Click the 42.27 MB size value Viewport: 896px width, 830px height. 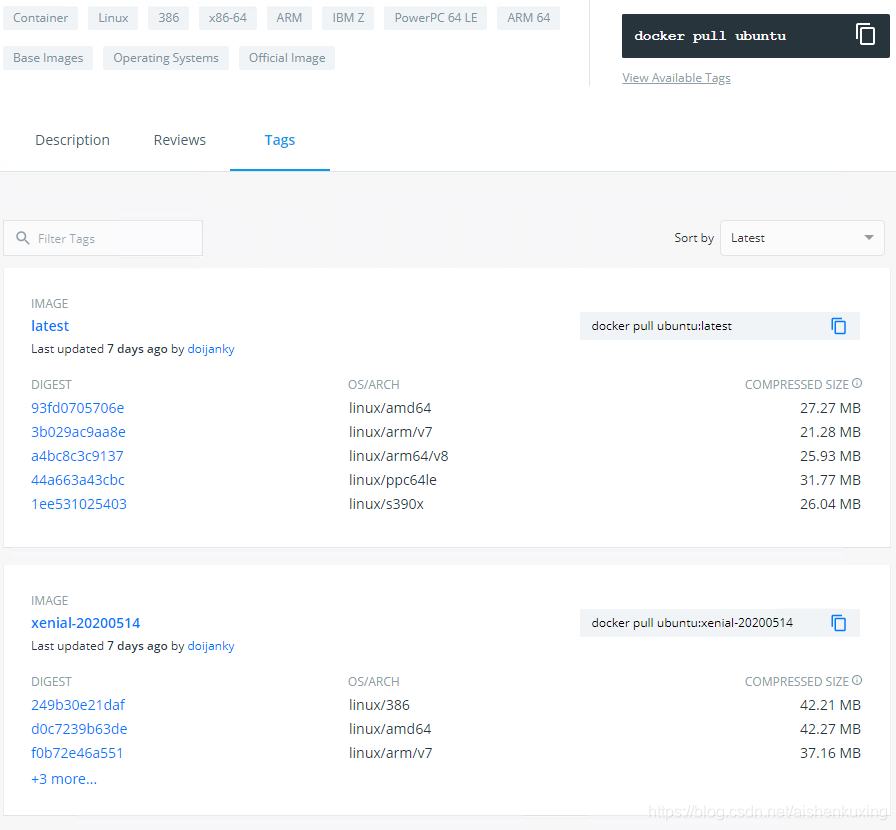[x=830, y=729]
